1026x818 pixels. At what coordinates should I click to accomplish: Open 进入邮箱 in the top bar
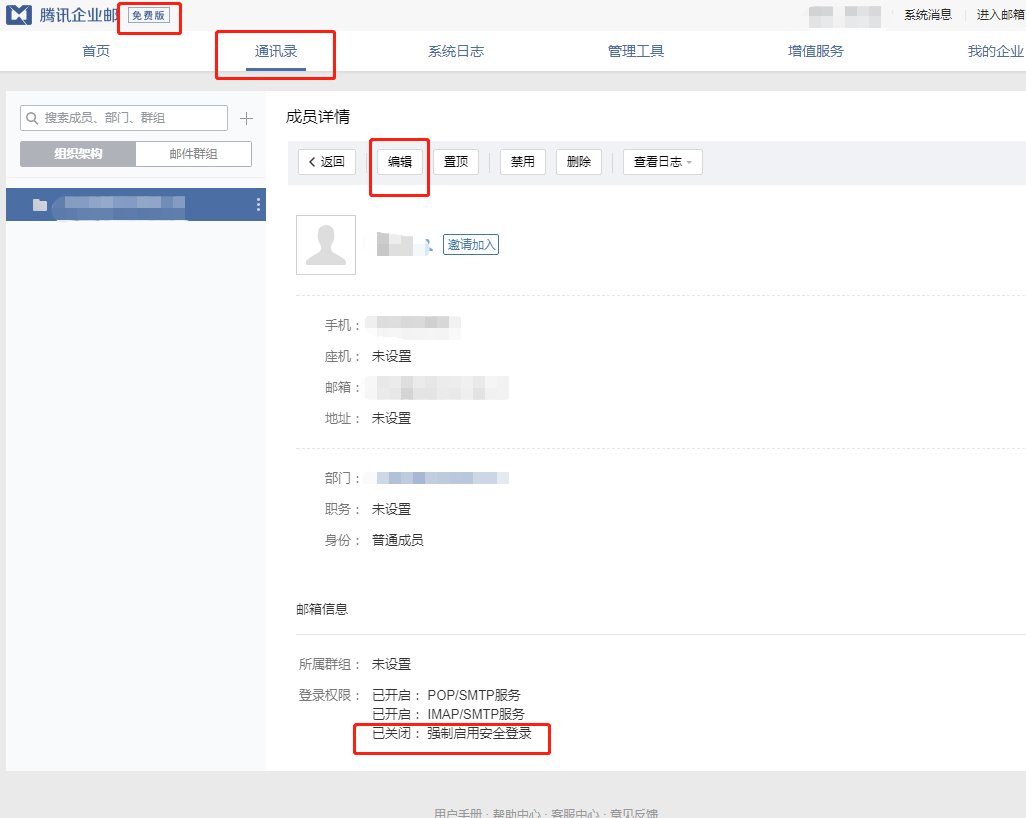click(997, 15)
